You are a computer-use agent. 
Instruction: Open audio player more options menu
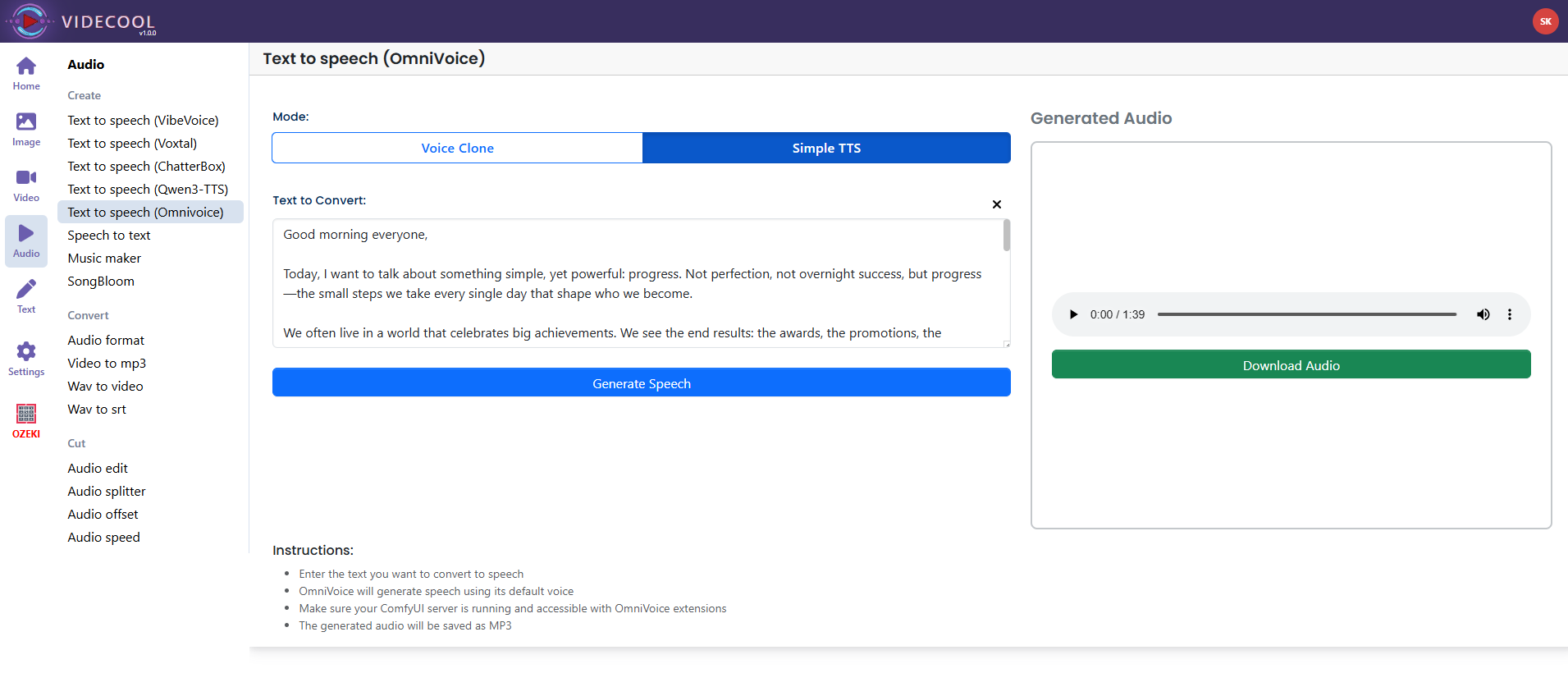1510,314
